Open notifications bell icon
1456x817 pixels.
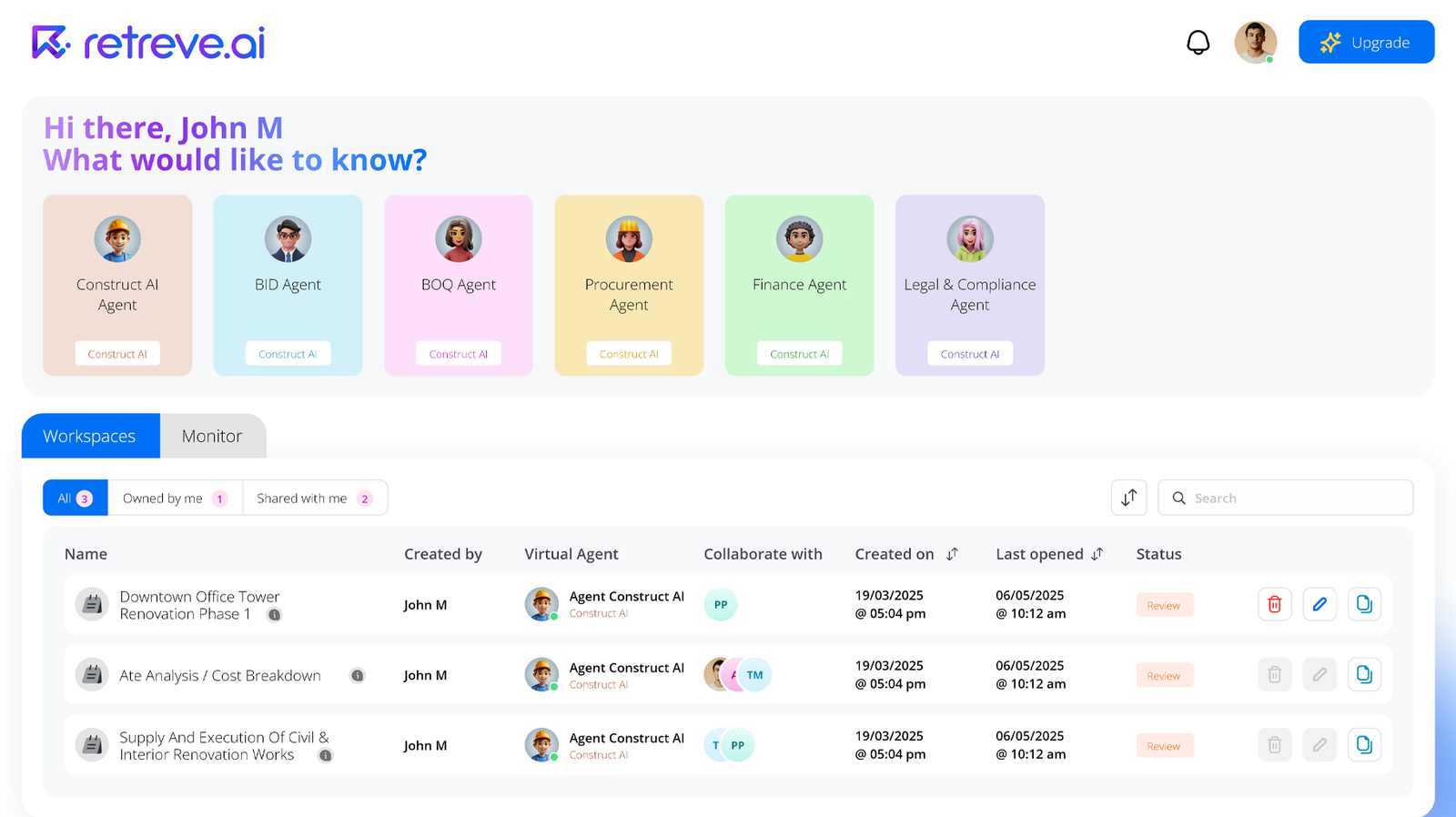(x=1198, y=43)
